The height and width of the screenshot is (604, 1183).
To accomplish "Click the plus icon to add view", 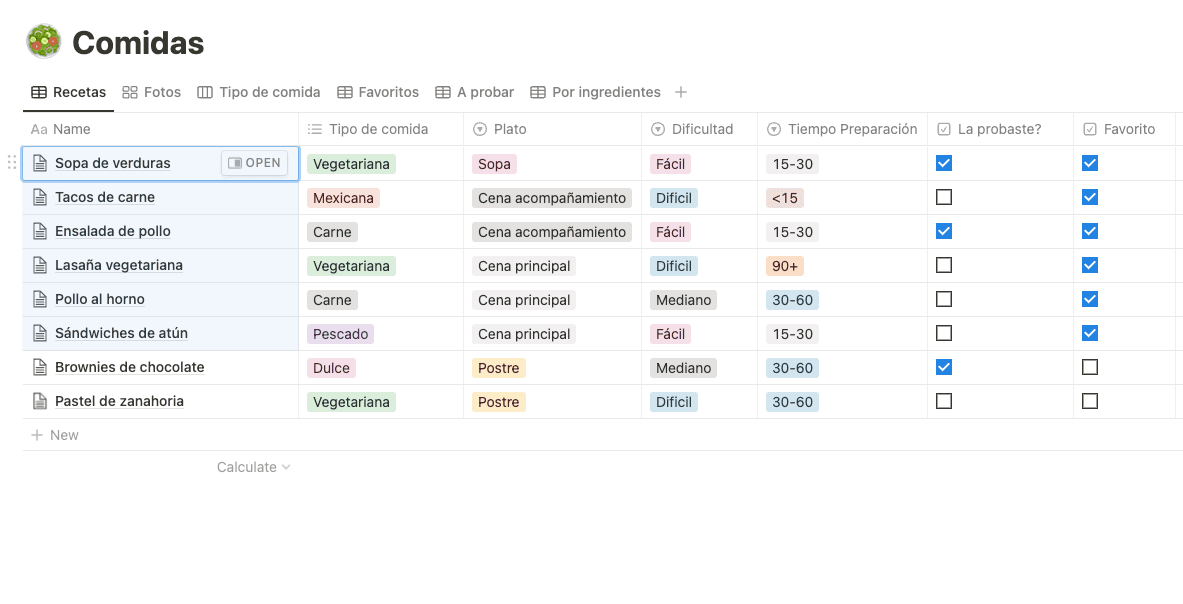I will coord(681,92).
